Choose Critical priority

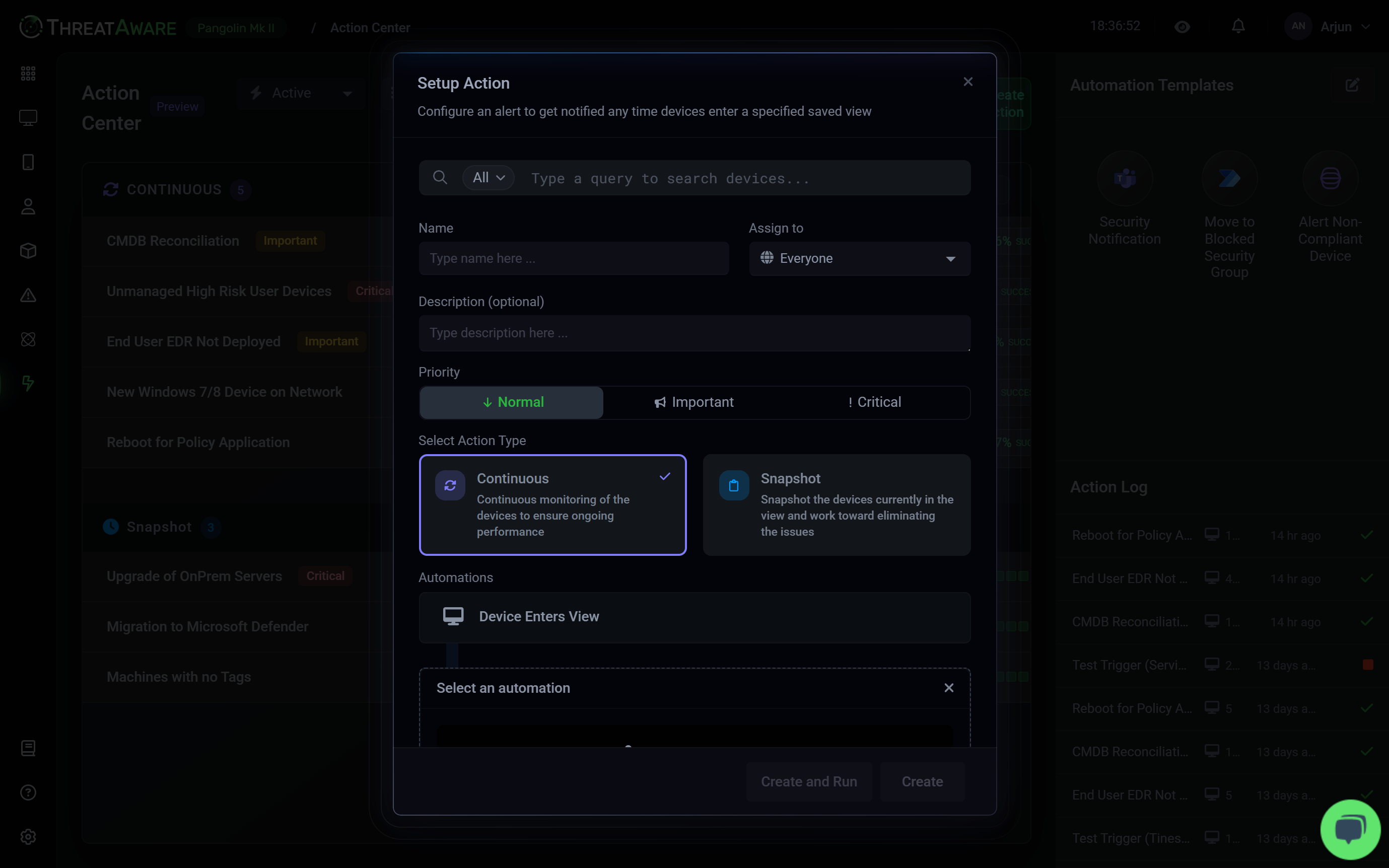[874, 402]
